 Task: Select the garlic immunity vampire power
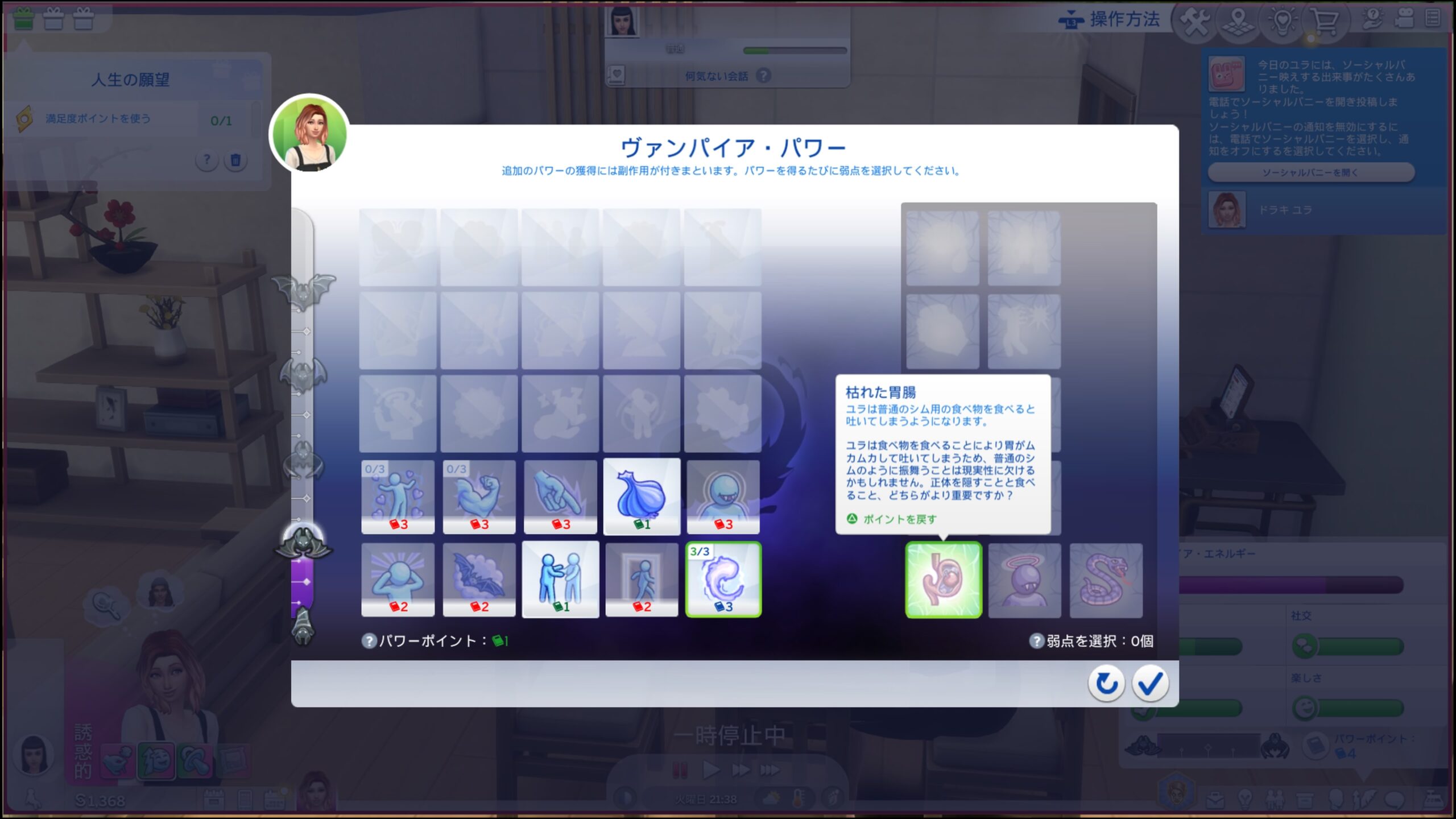tap(642, 497)
